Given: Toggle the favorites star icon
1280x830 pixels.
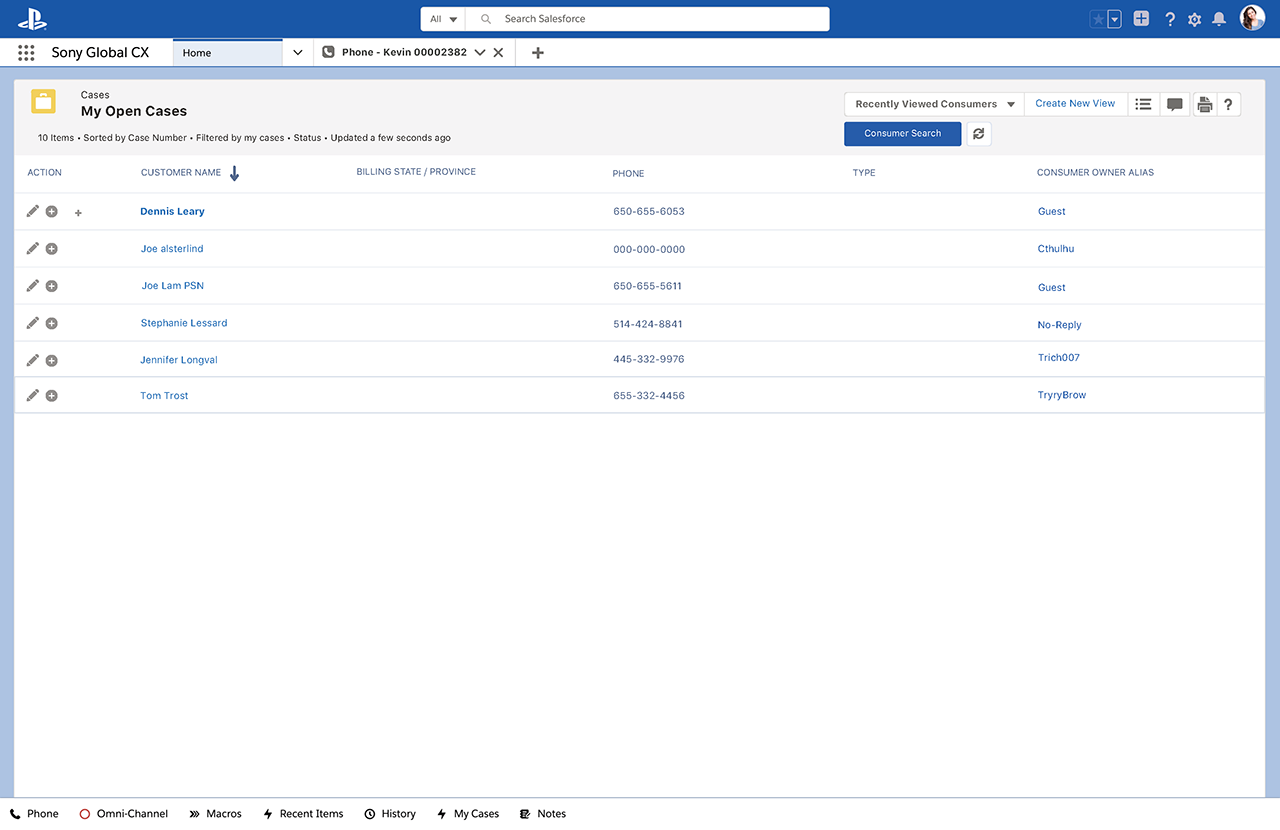Looking at the screenshot, I should click(x=1098, y=19).
